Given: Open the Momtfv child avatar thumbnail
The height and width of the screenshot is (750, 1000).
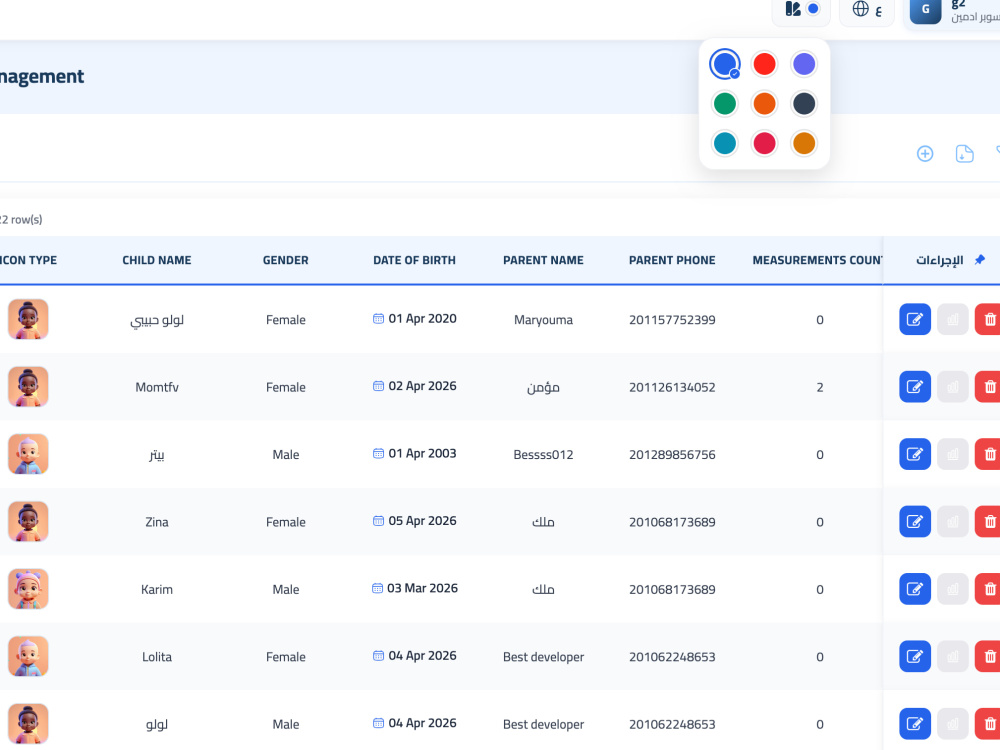Looking at the screenshot, I should (x=28, y=386).
